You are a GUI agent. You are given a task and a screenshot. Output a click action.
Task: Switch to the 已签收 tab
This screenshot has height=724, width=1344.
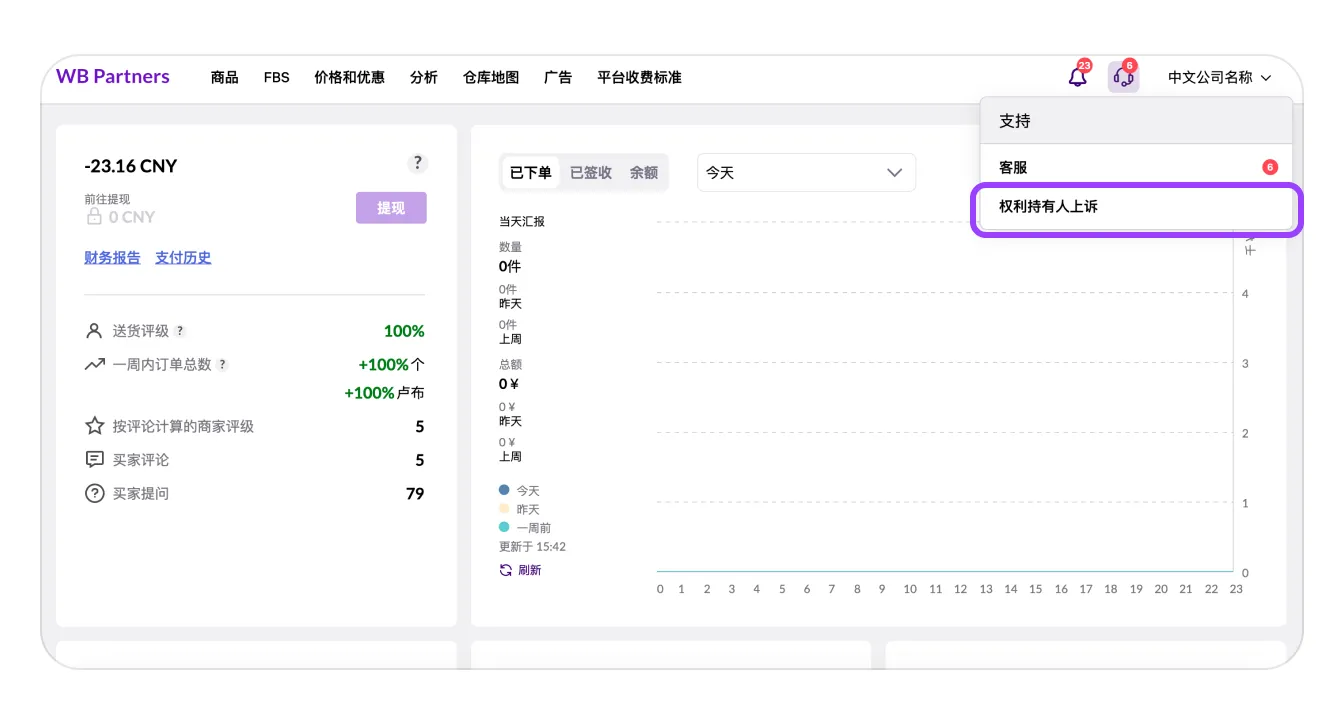pos(591,173)
